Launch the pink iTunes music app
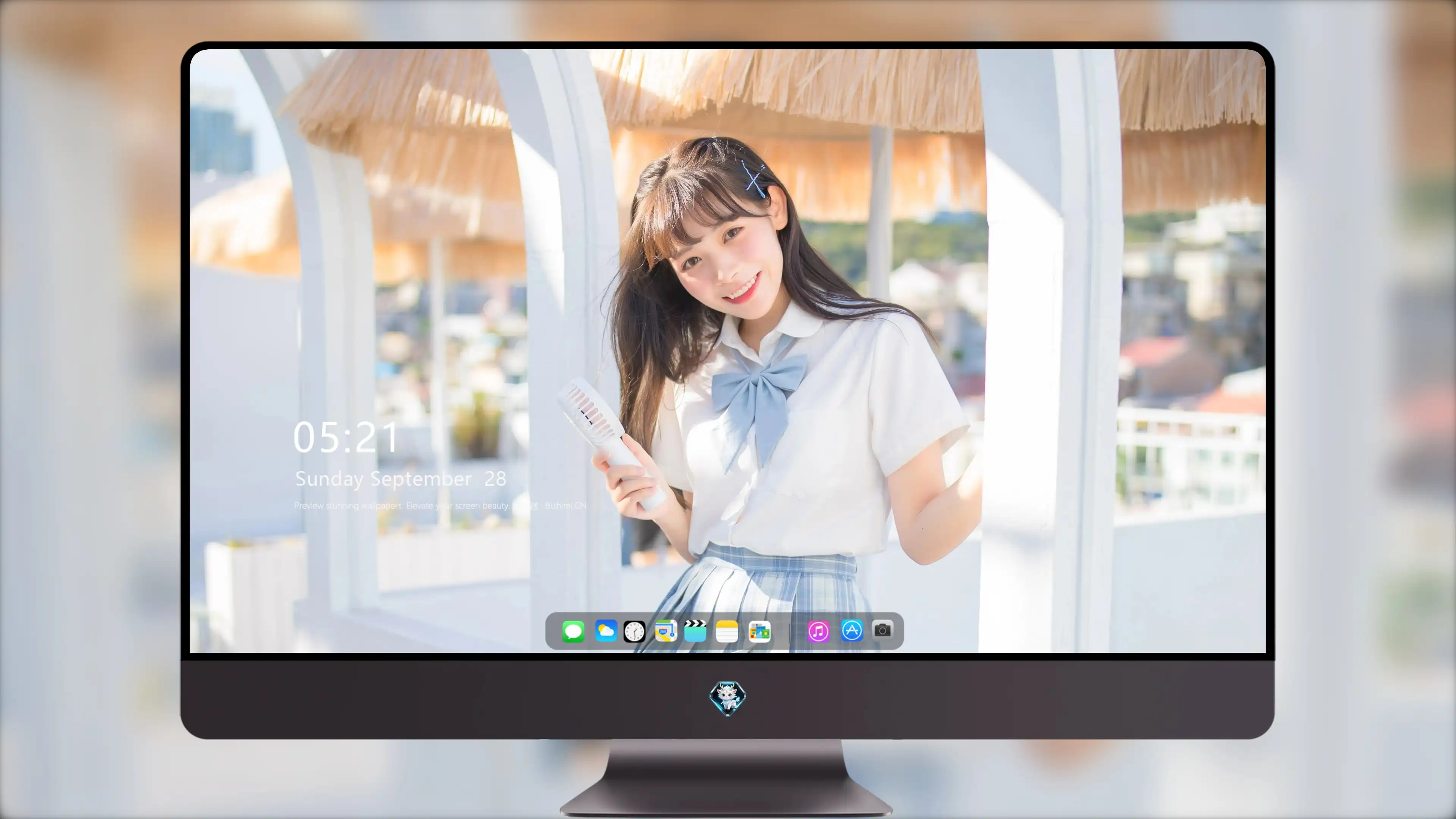Image resolution: width=1456 pixels, height=819 pixels. [819, 631]
